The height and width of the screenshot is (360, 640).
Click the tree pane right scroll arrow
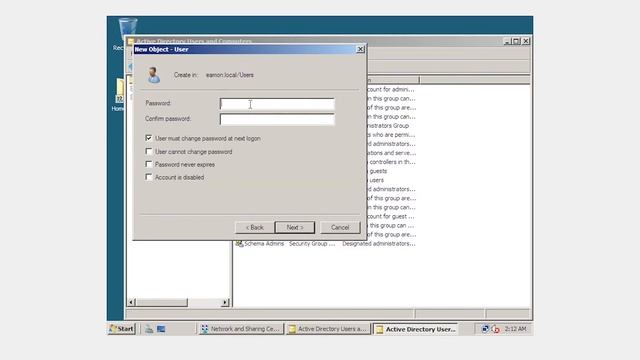pyautogui.click(x=225, y=302)
